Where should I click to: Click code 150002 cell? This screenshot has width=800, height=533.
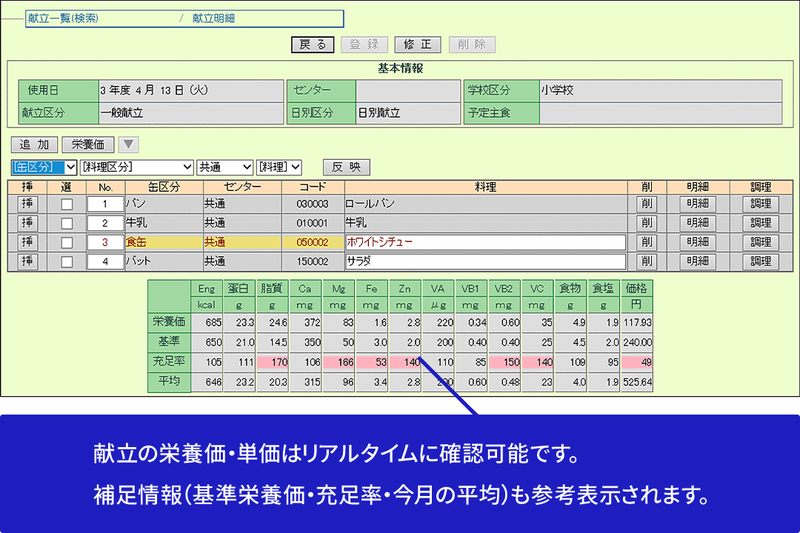[x=312, y=262]
